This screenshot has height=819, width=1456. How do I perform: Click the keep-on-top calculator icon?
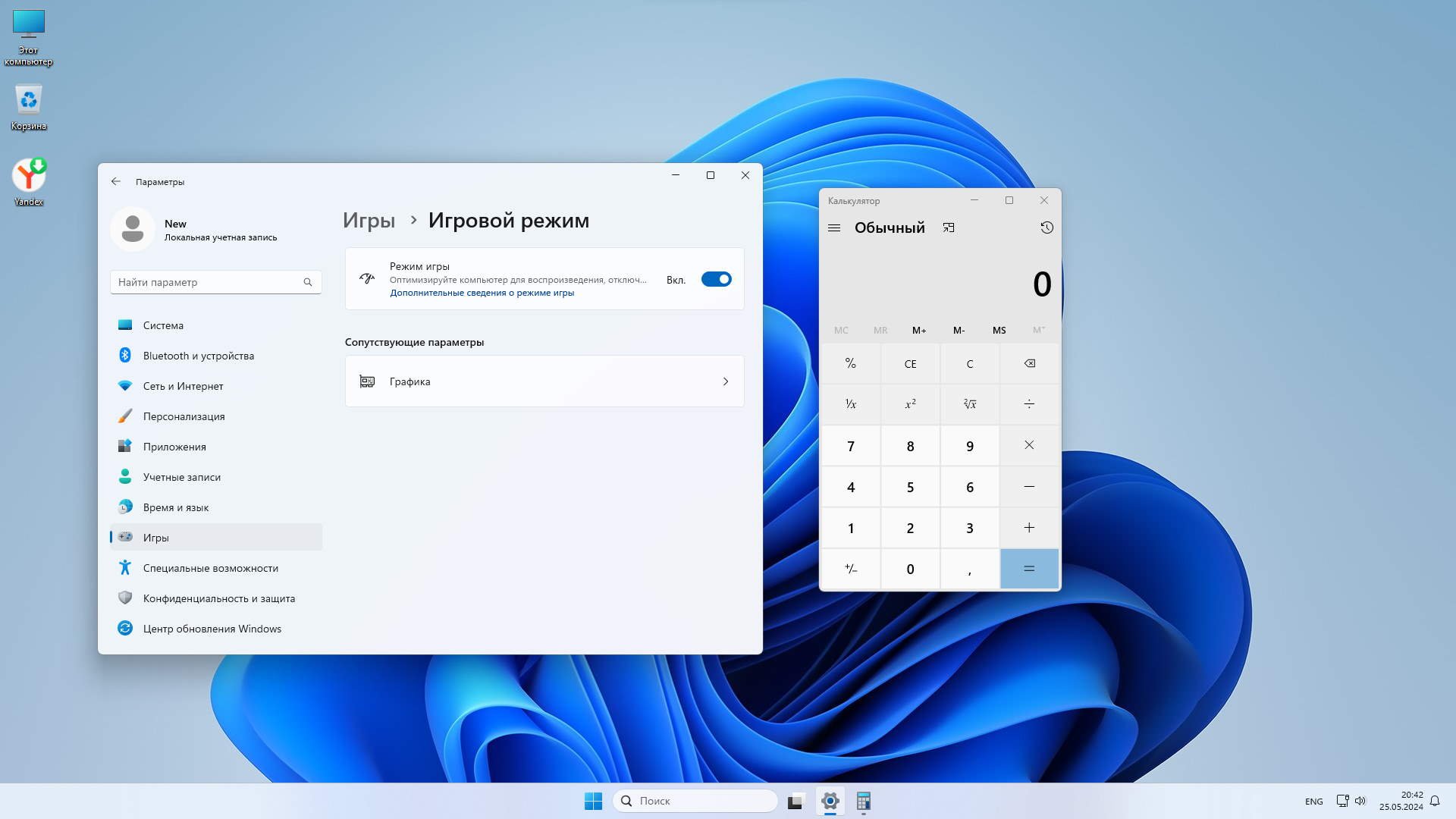pyautogui.click(x=949, y=227)
